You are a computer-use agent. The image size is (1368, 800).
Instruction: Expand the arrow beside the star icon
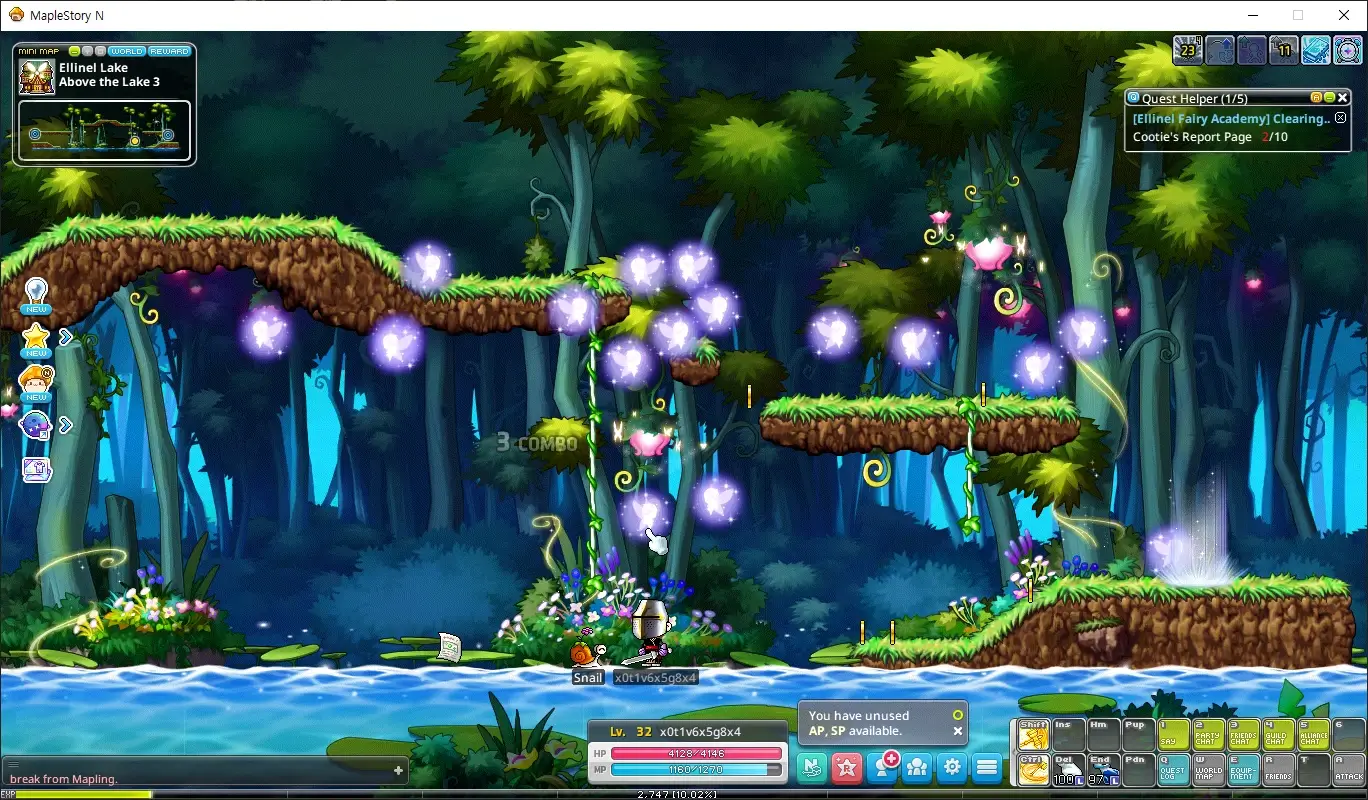pos(65,338)
